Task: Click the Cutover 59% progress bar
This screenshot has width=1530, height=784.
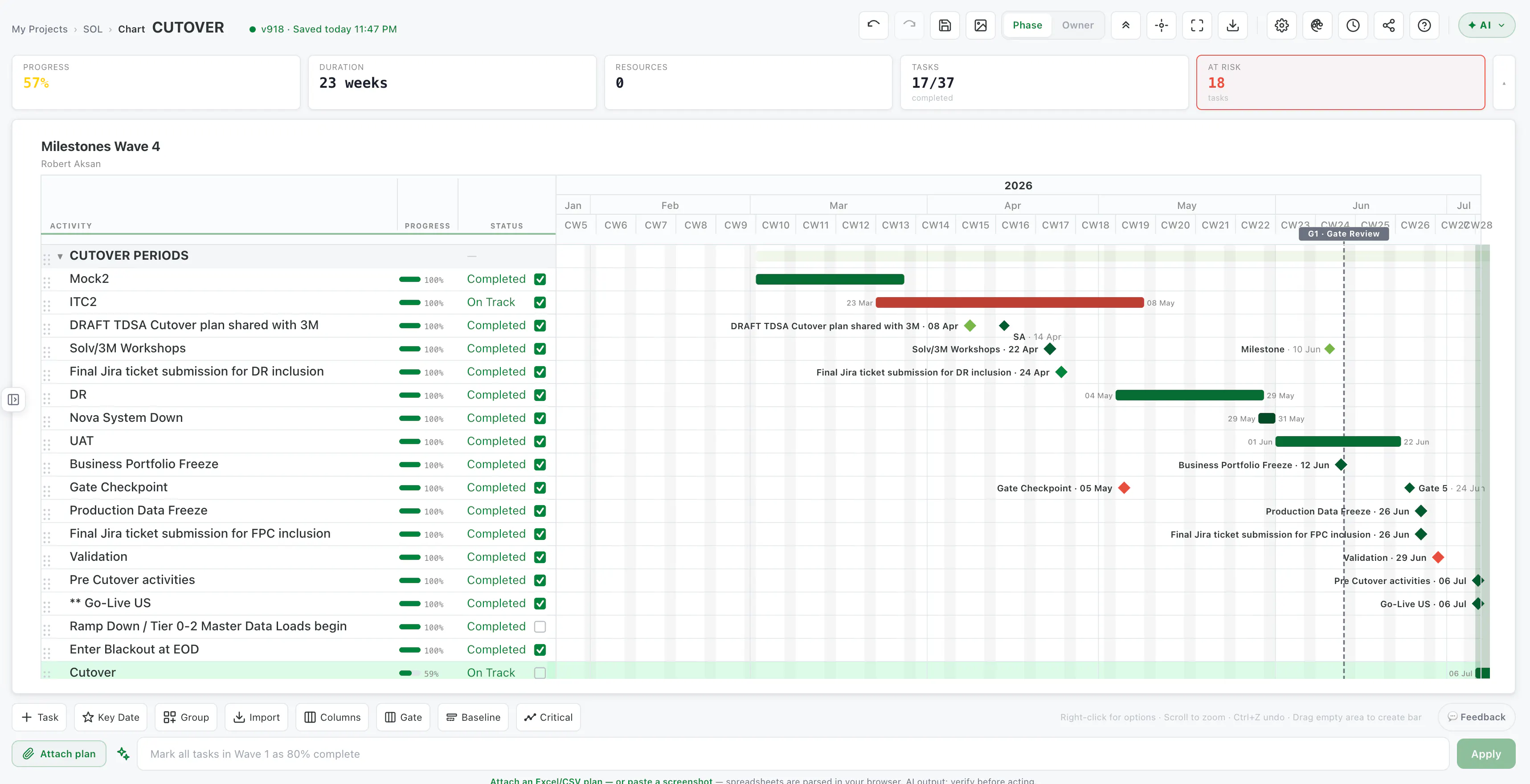Action: tap(409, 673)
